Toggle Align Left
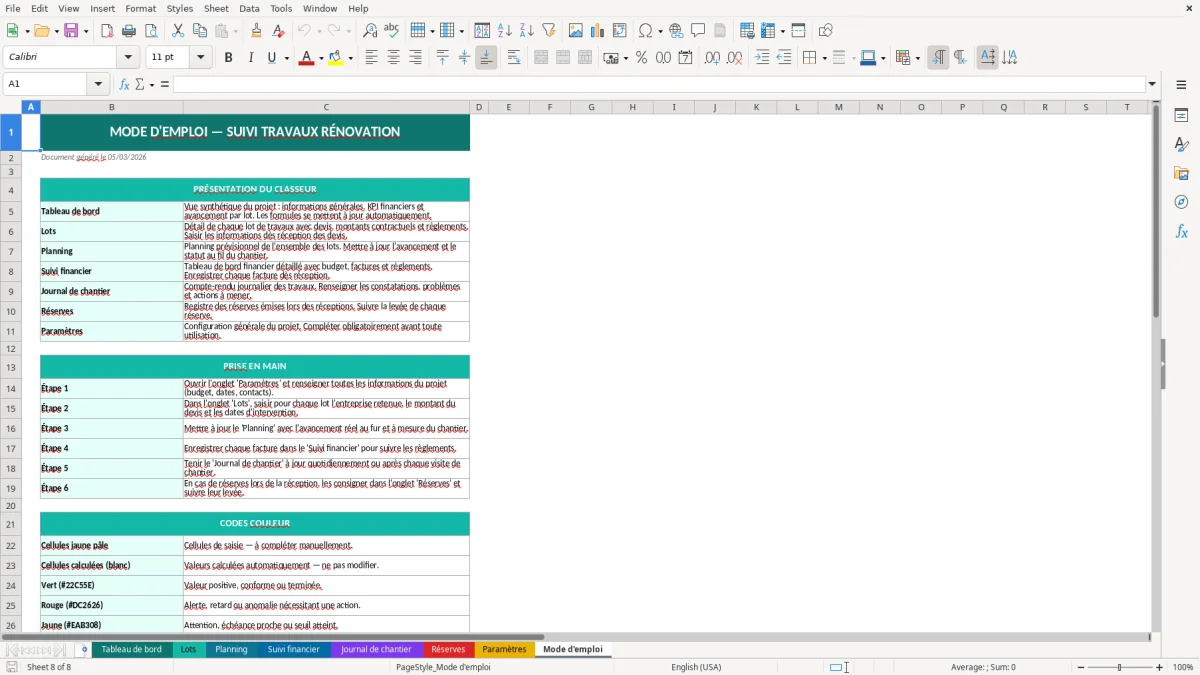This screenshot has height=675, width=1200. coord(371,58)
